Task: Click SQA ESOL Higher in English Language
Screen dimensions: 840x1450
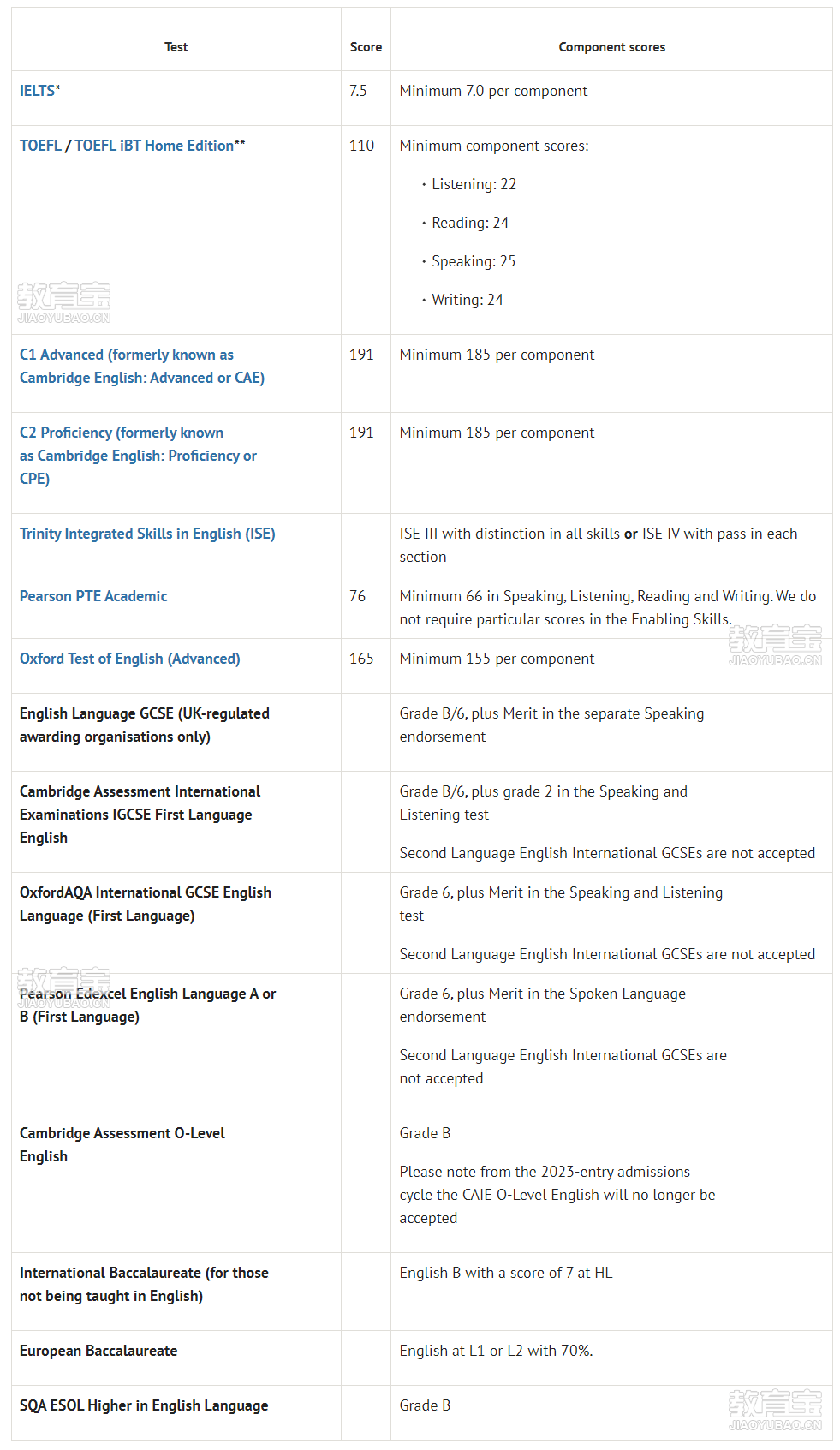Action: 144,1405
